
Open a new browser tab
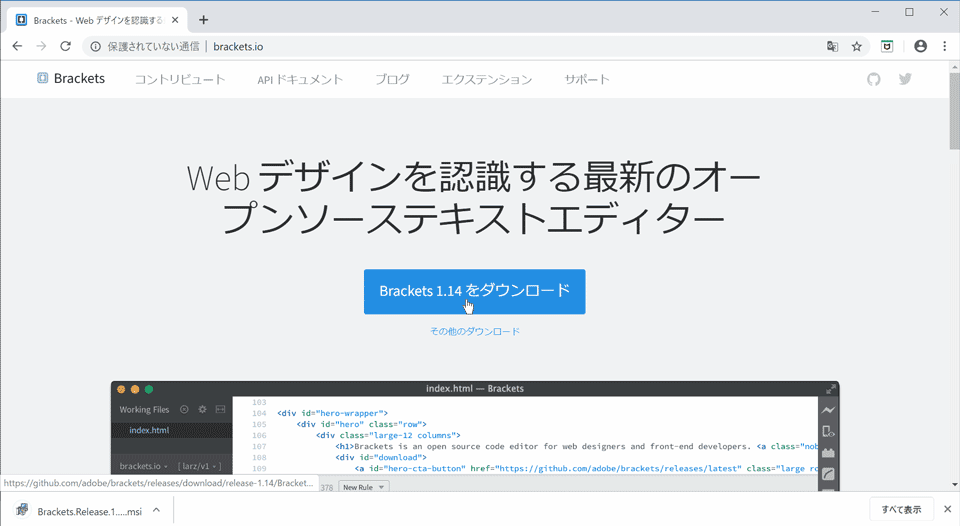[203, 20]
